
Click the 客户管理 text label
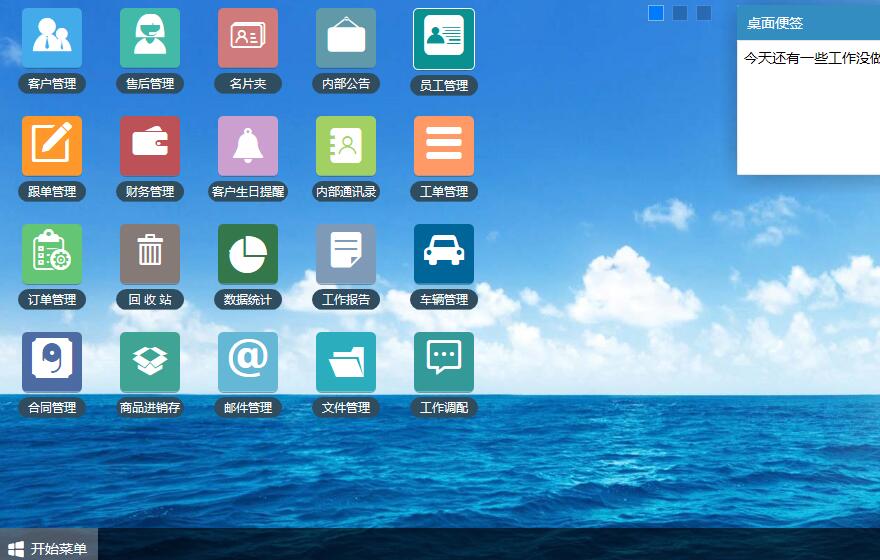click(x=52, y=84)
